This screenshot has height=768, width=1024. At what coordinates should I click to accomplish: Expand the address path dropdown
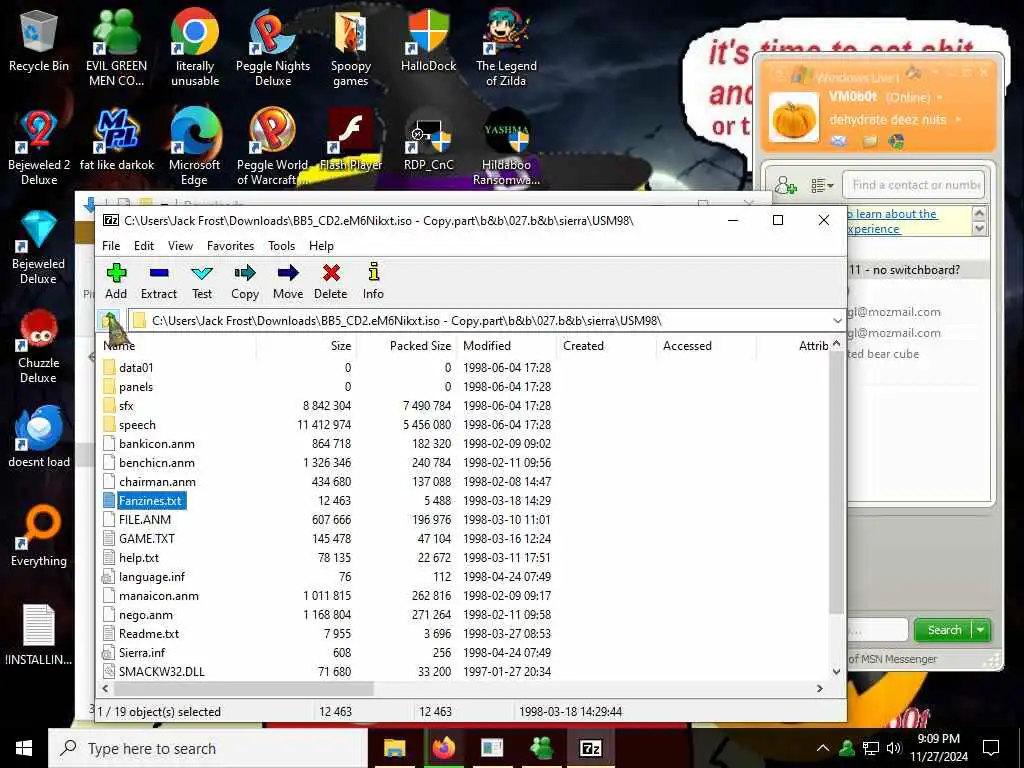pos(837,321)
